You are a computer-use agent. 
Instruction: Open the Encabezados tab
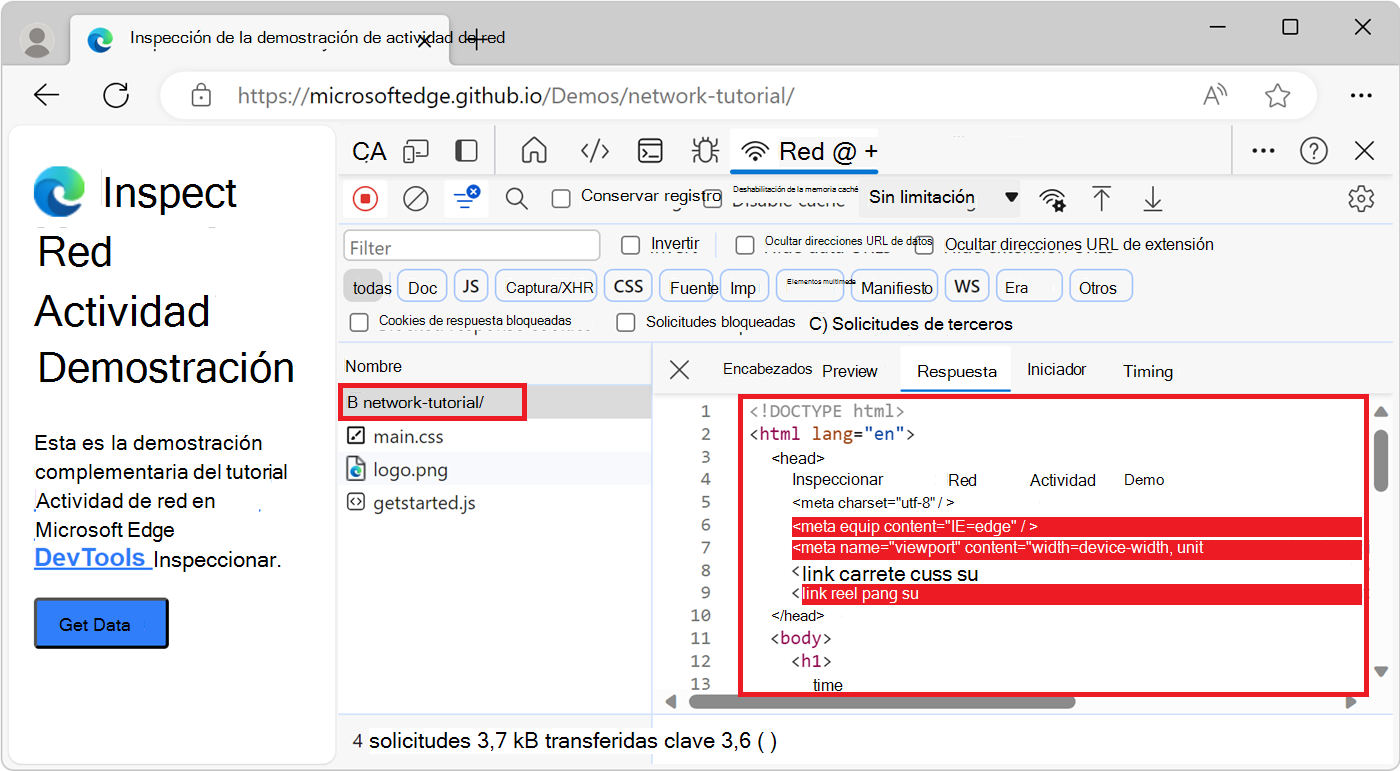(767, 369)
